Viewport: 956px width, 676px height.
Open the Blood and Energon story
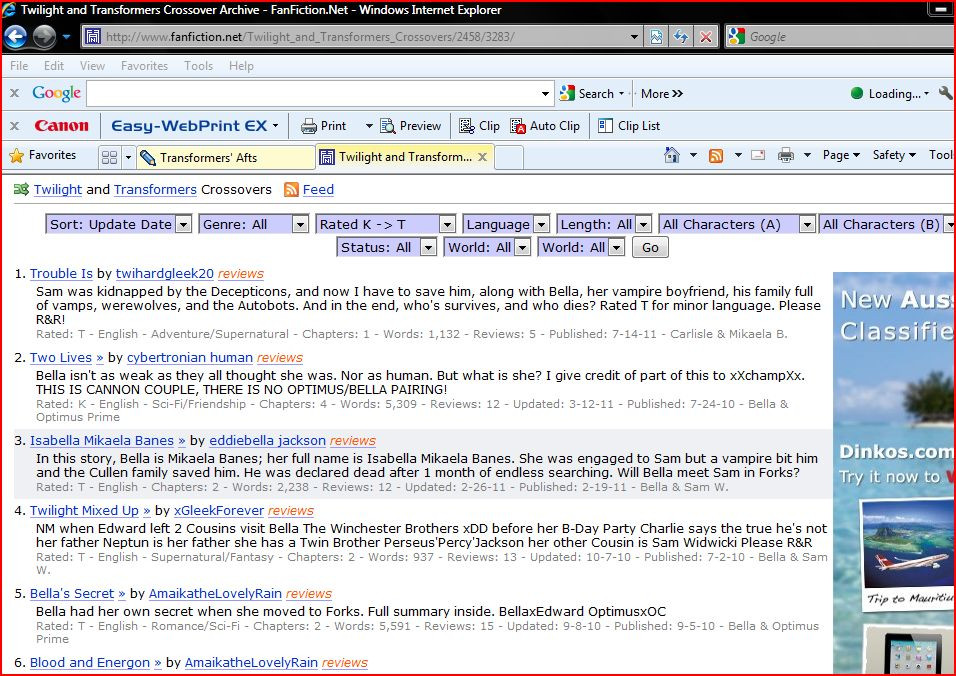coord(90,663)
